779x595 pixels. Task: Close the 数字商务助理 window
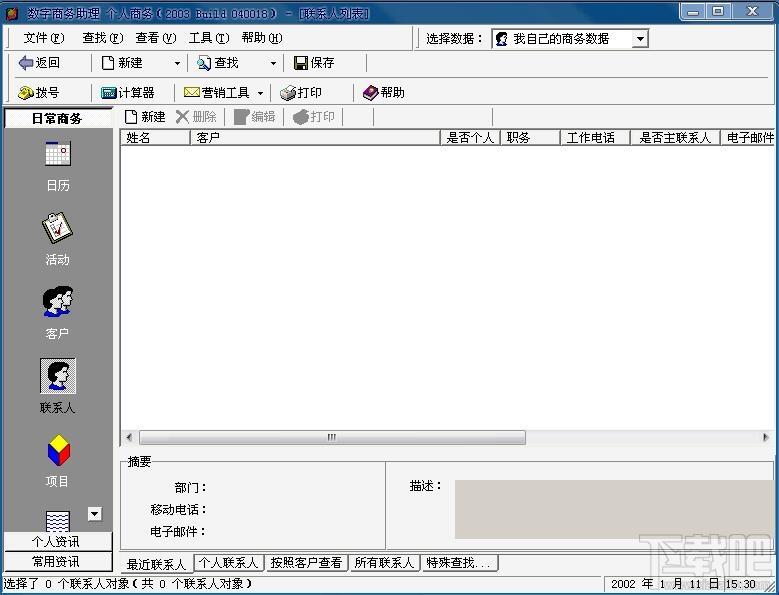(753, 11)
